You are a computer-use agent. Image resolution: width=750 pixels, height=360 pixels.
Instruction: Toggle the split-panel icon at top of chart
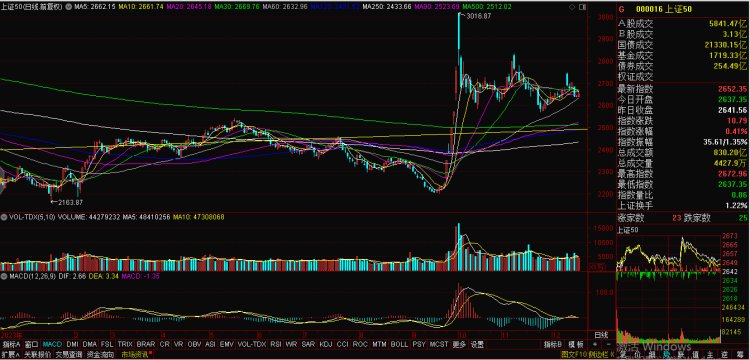[582, 7]
